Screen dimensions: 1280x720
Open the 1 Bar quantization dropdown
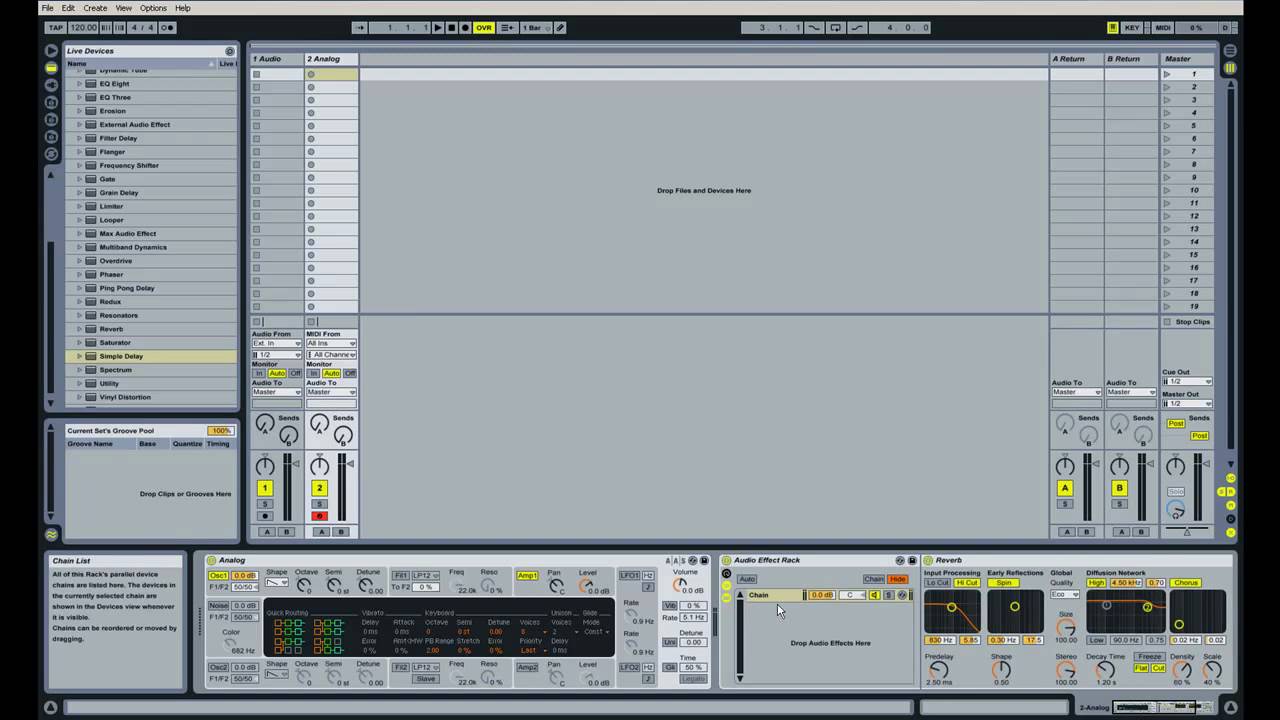pyautogui.click(x=535, y=28)
